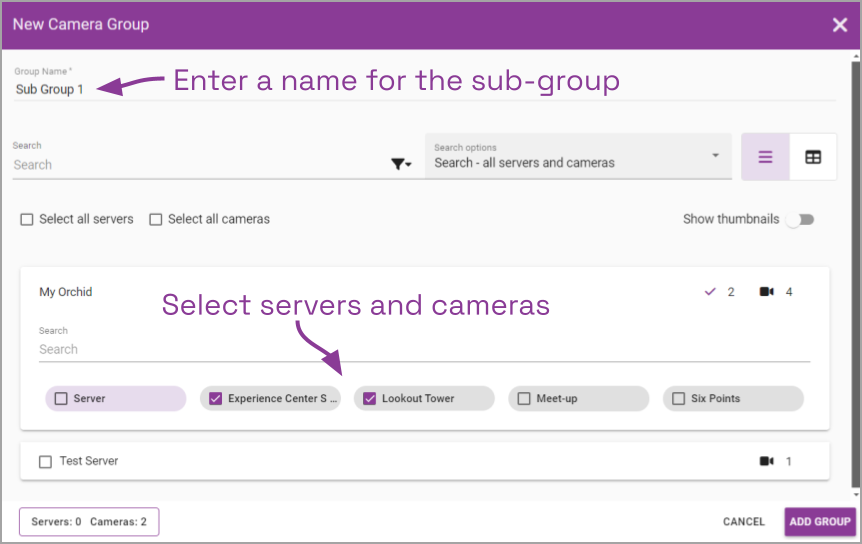The width and height of the screenshot is (862, 544).
Task: Uncheck the Lookout Tower camera
Action: click(370, 398)
